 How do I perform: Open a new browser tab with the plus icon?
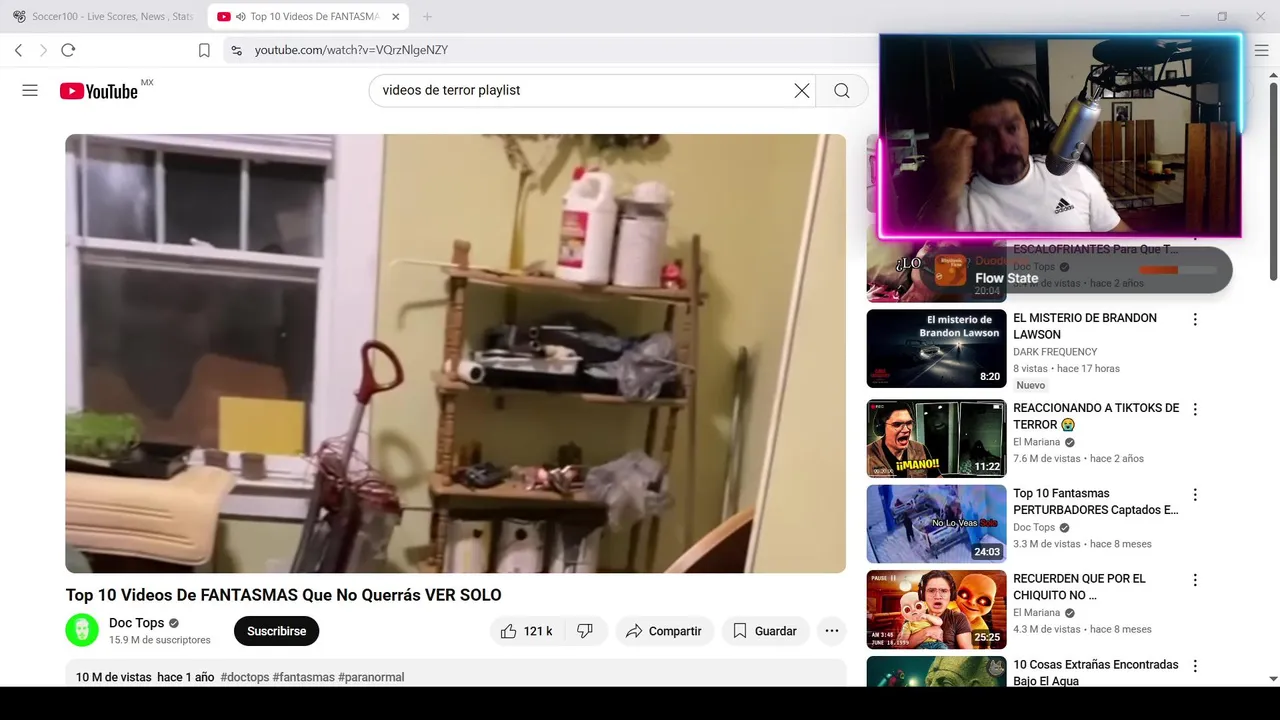[427, 17]
